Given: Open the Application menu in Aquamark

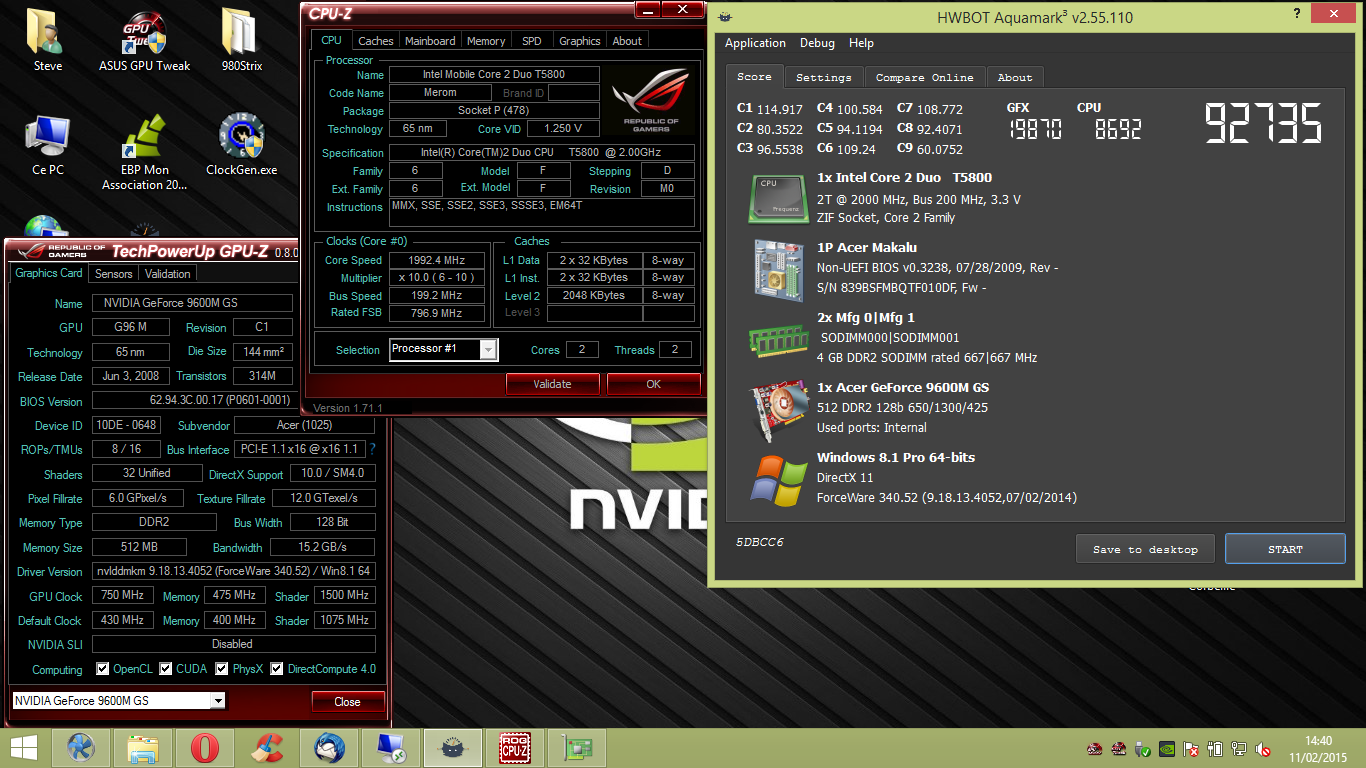Looking at the screenshot, I should [755, 43].
